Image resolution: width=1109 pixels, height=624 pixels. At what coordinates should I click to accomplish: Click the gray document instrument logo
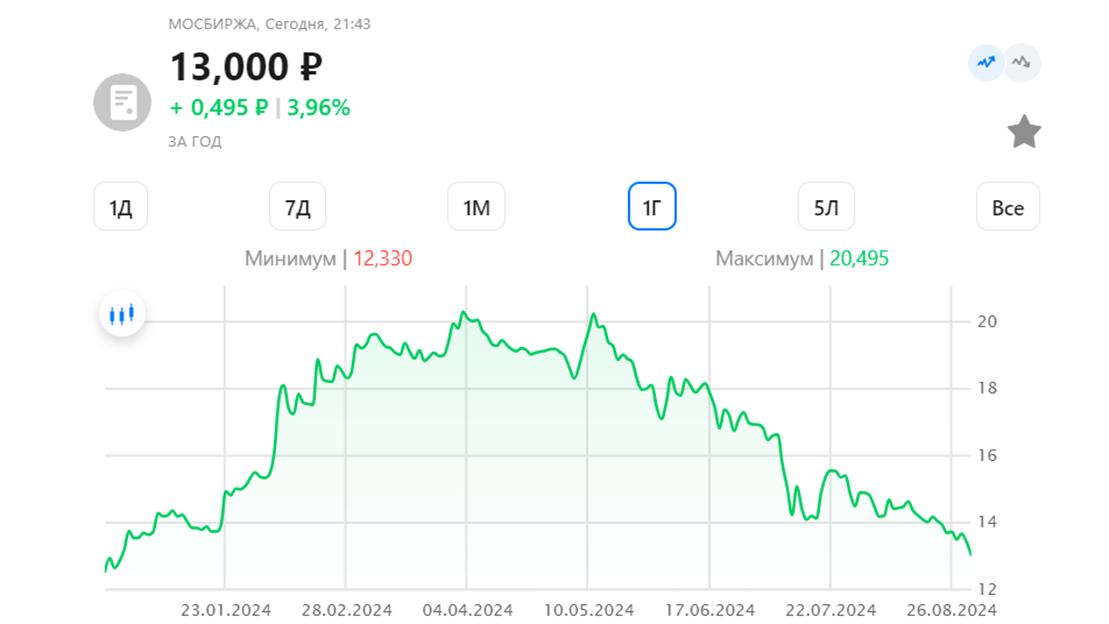[x=122, y=103]
